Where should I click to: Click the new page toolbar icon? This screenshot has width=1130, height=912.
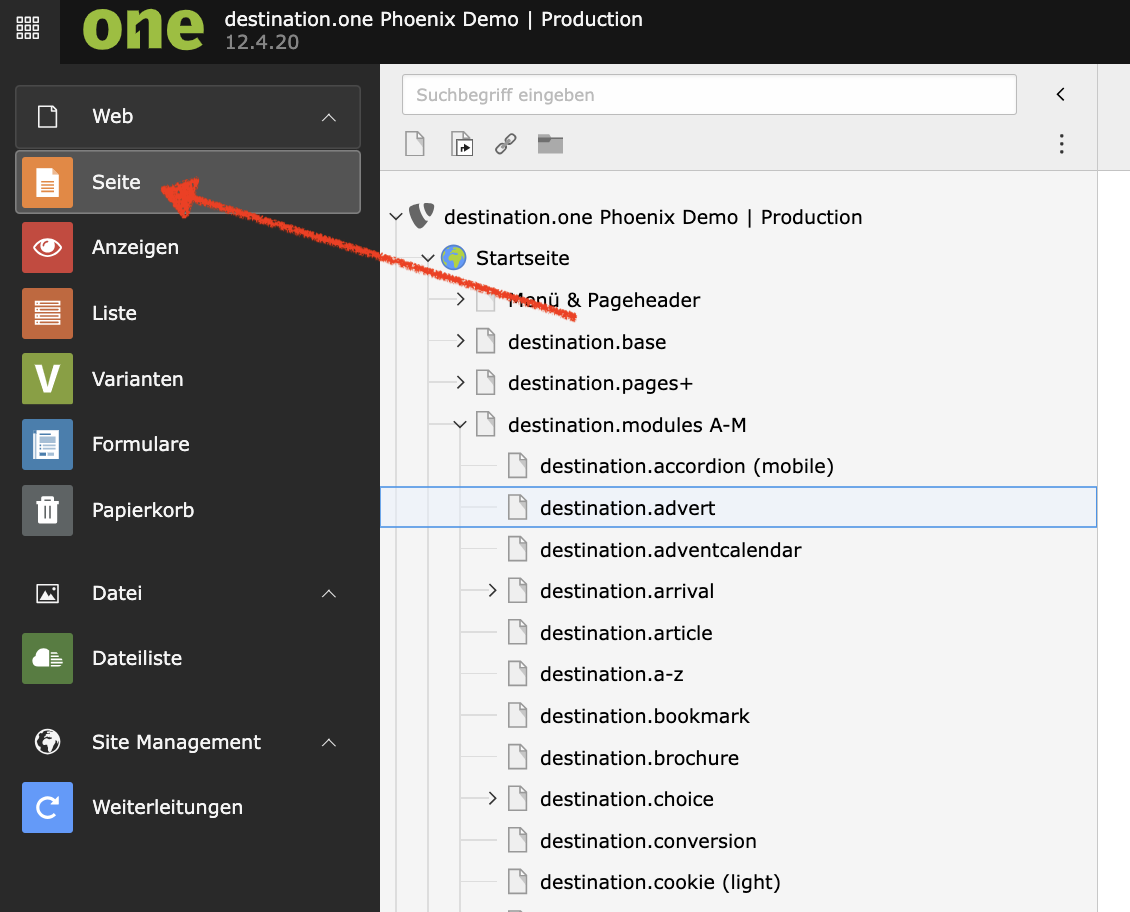click(x=415, y=144)
